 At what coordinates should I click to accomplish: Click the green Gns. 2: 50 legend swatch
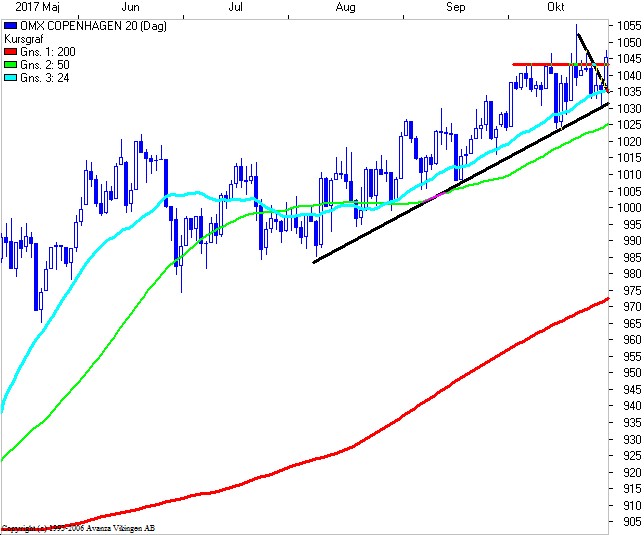10,64
